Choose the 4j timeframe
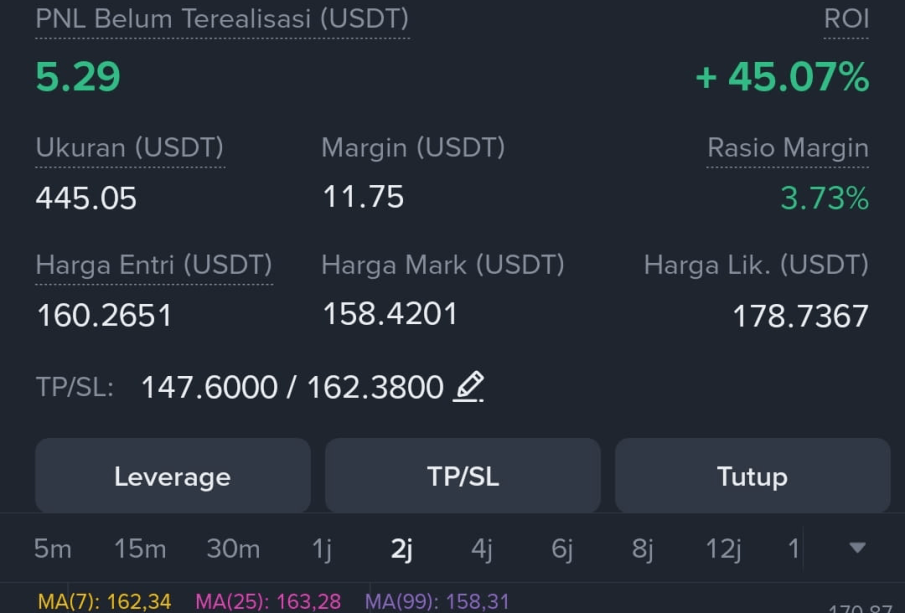The width and height of the screenshot is (905, 613). point(482,550)
